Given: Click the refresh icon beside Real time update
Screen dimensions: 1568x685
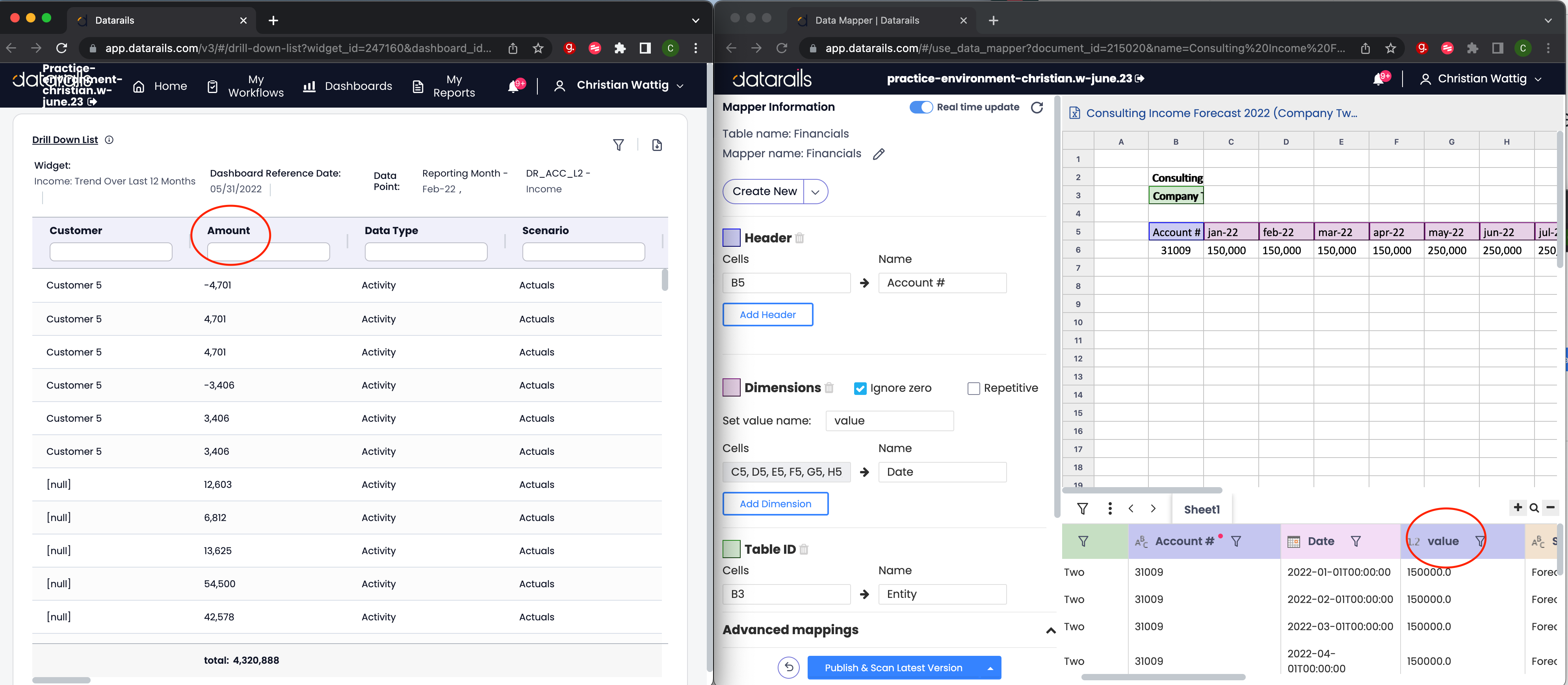Looking at the screenshot, I should 1037,107.
